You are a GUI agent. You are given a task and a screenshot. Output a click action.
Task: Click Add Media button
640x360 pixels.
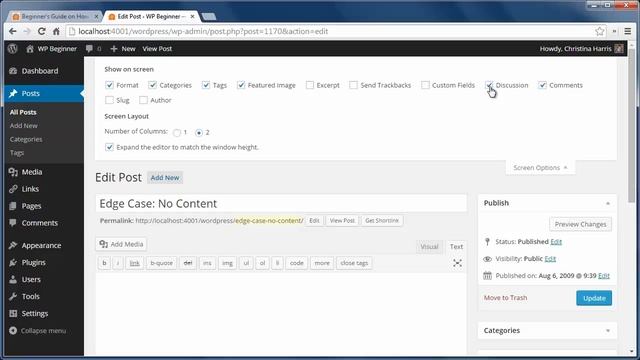(x=121, y=244)
